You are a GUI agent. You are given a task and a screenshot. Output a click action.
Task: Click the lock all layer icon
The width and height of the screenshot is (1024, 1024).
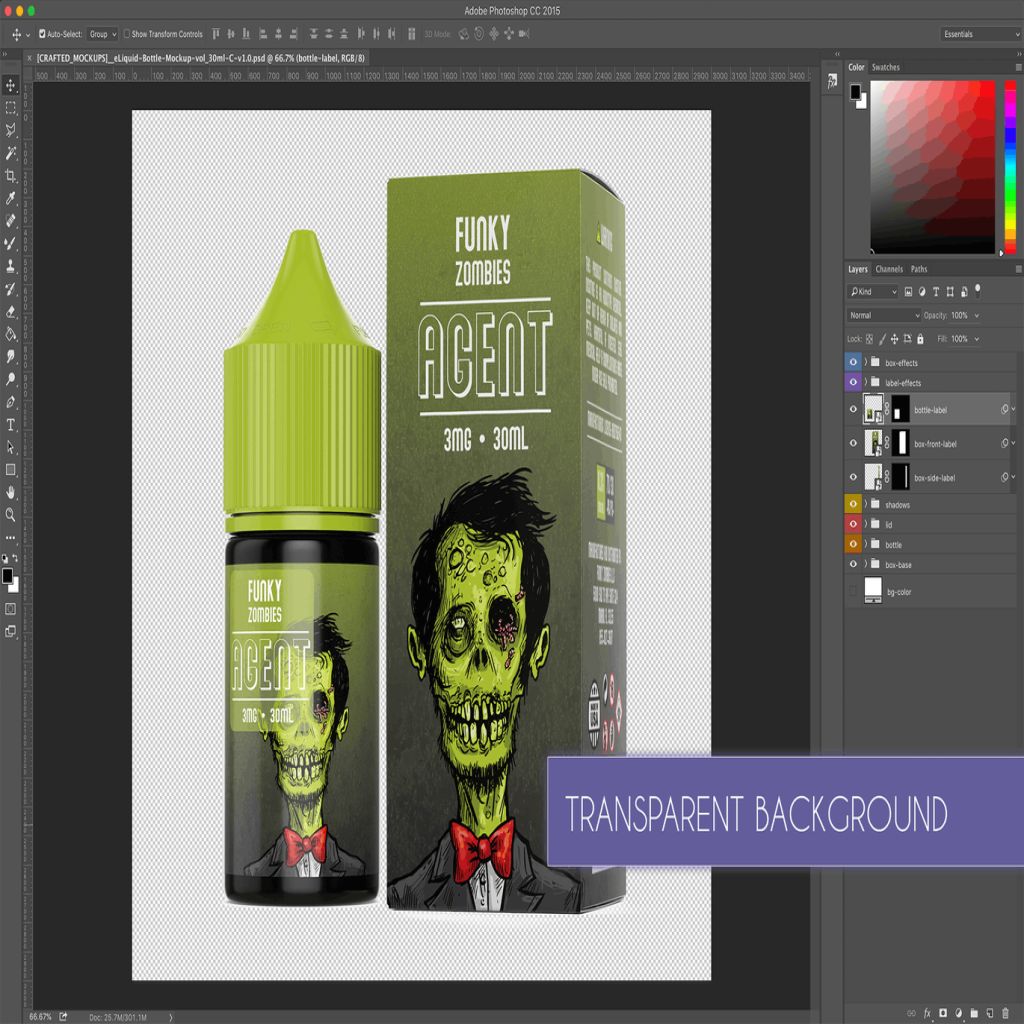point(920,339)
